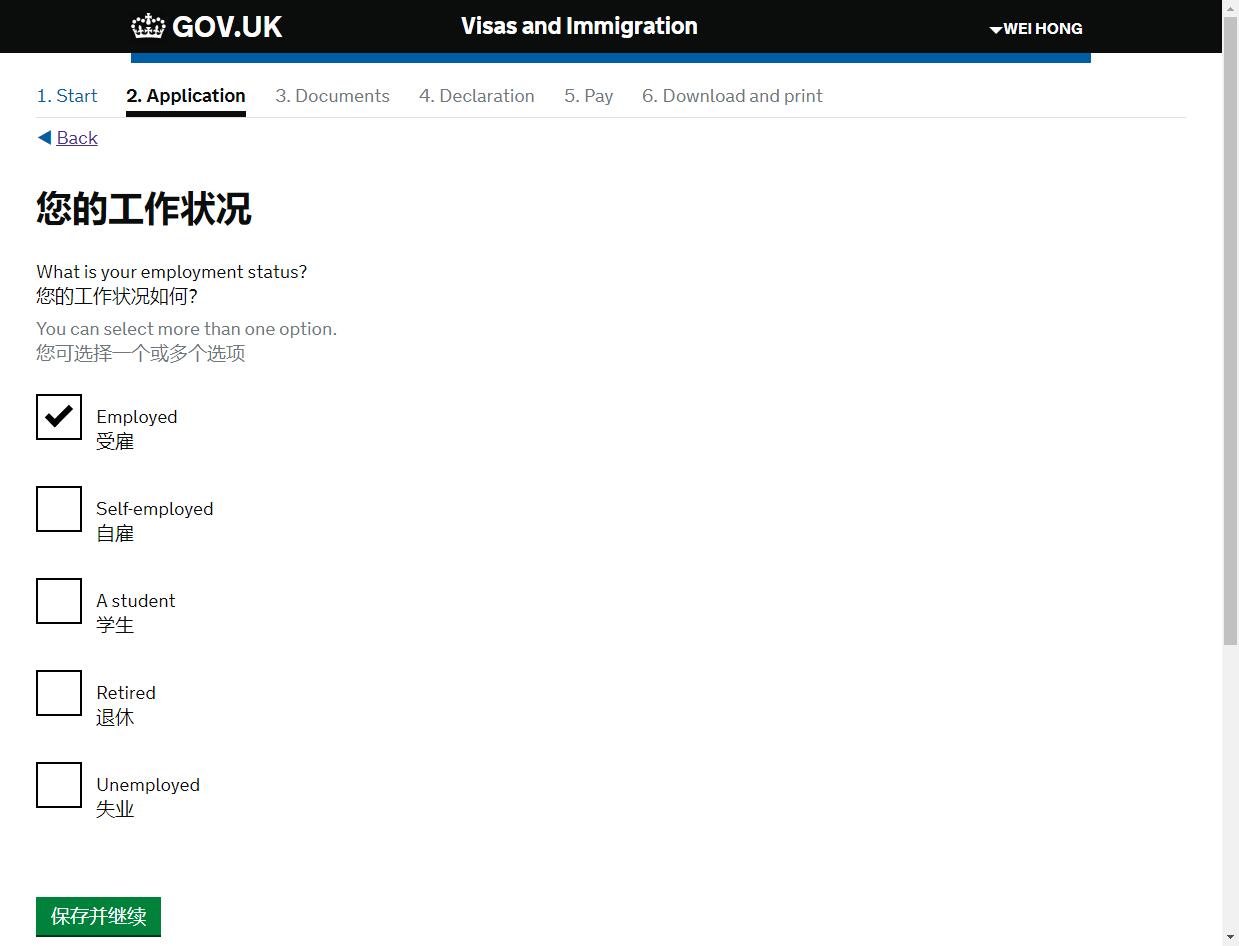Tick the Self-employed checkbox
The height and width of the screenshot is (946, 1239).
[x=59, y=509]
